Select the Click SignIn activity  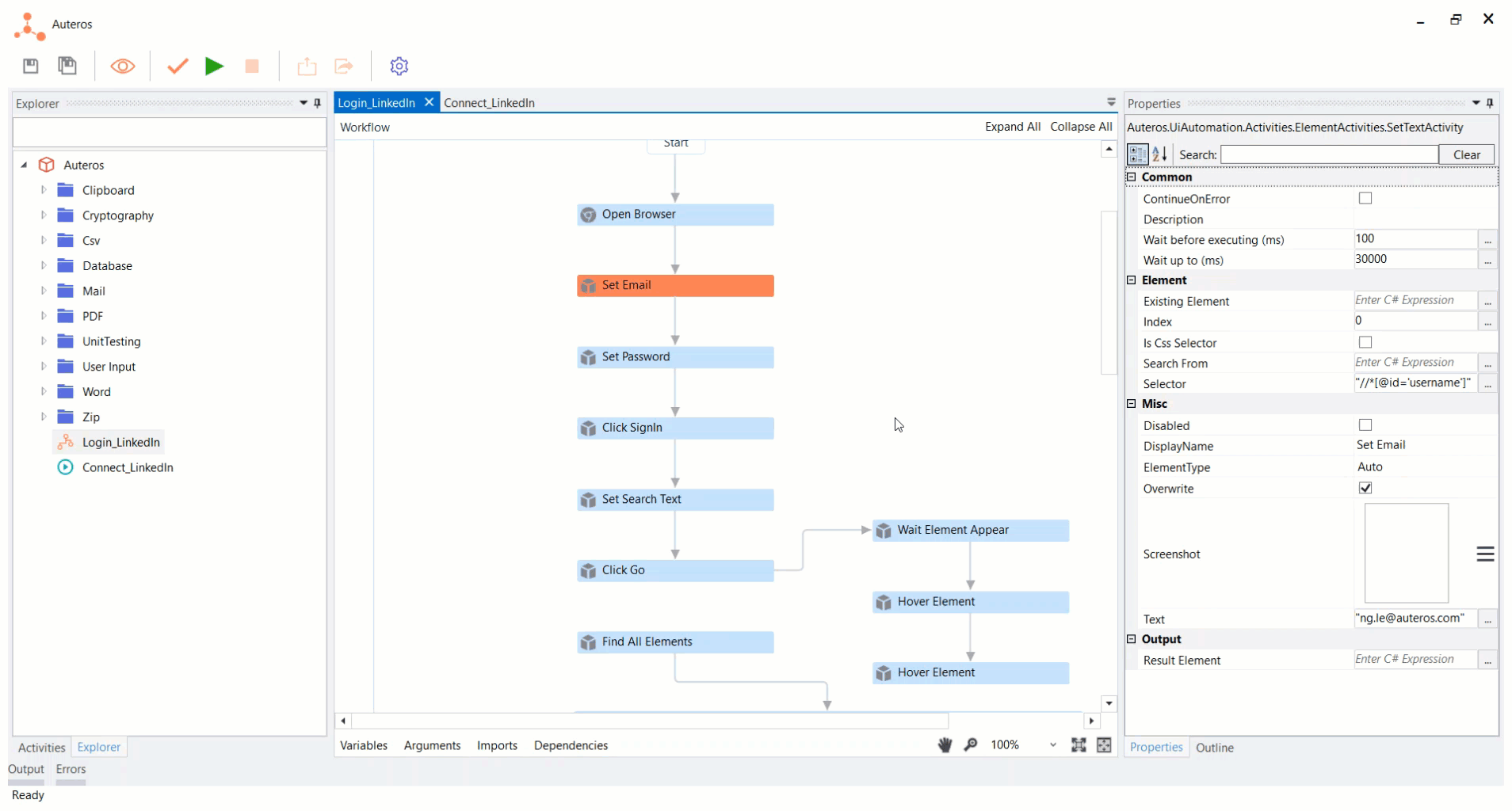coord(675,428)
